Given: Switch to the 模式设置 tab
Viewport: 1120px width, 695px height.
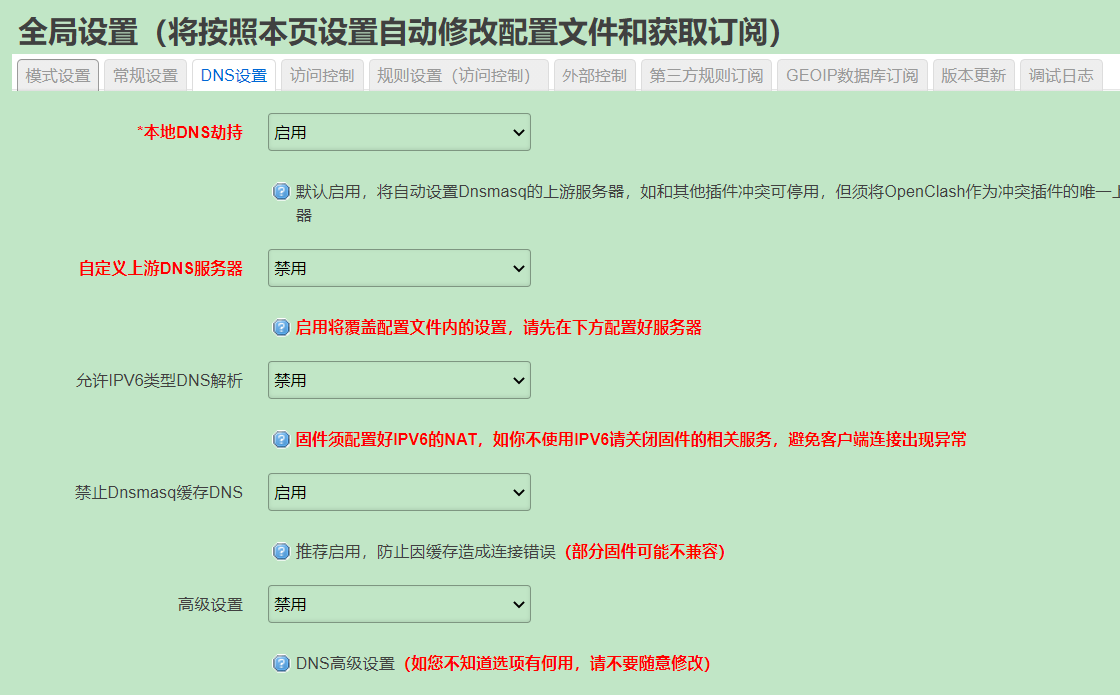Looking at the screenshot, I should pos(56,74).
